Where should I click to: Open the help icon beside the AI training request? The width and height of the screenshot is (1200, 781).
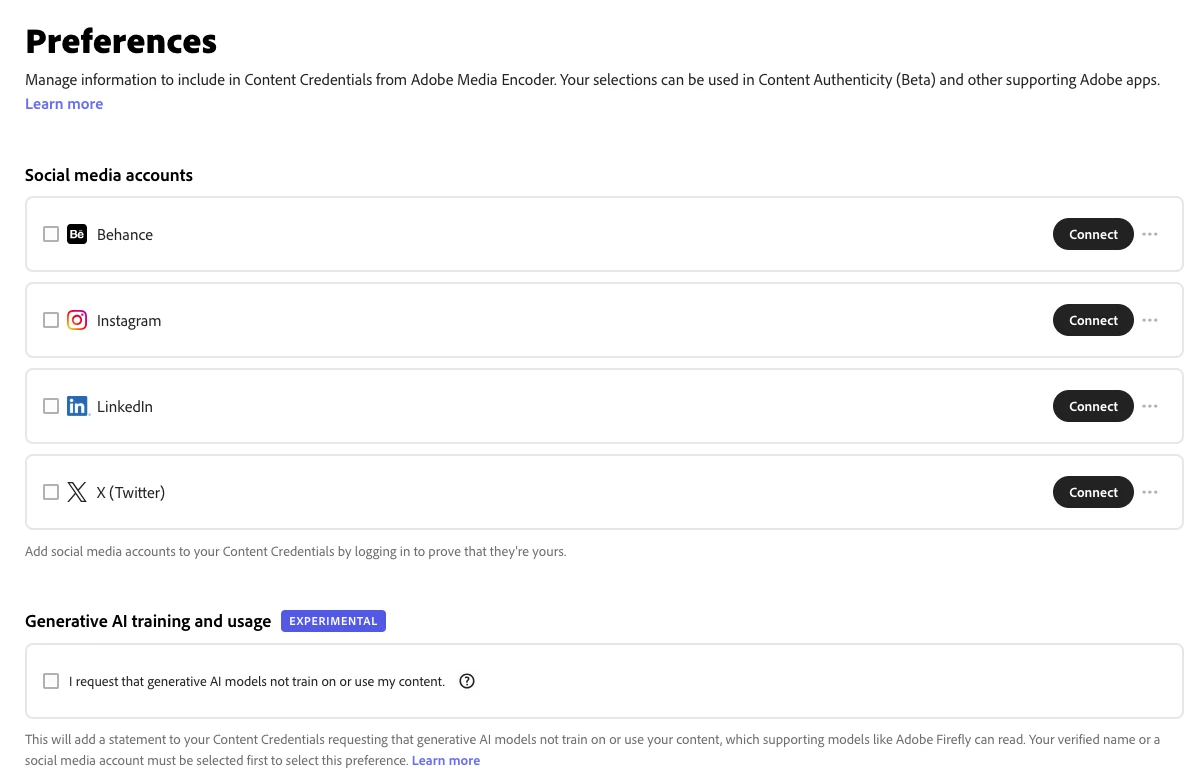tap(467, 681)
